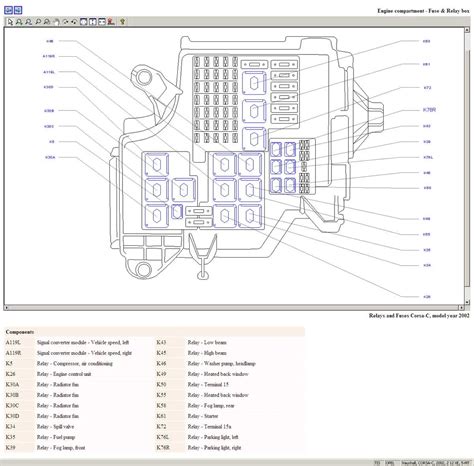Click the rotate clockwise arrow icon
The height and width of the screenshot is (466, 474).
[x=65, y=22]
